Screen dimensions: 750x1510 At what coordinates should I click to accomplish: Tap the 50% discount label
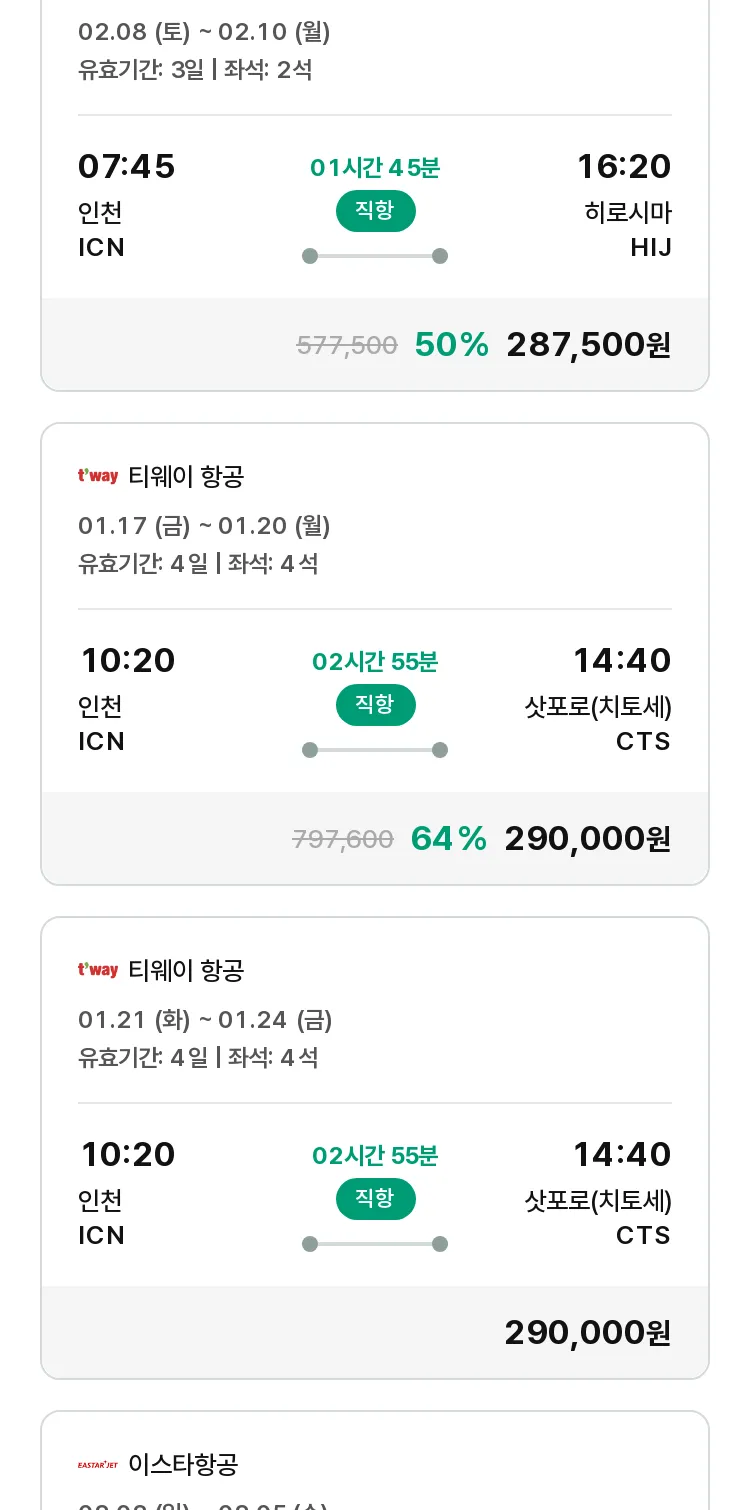[x=452, y=345]
